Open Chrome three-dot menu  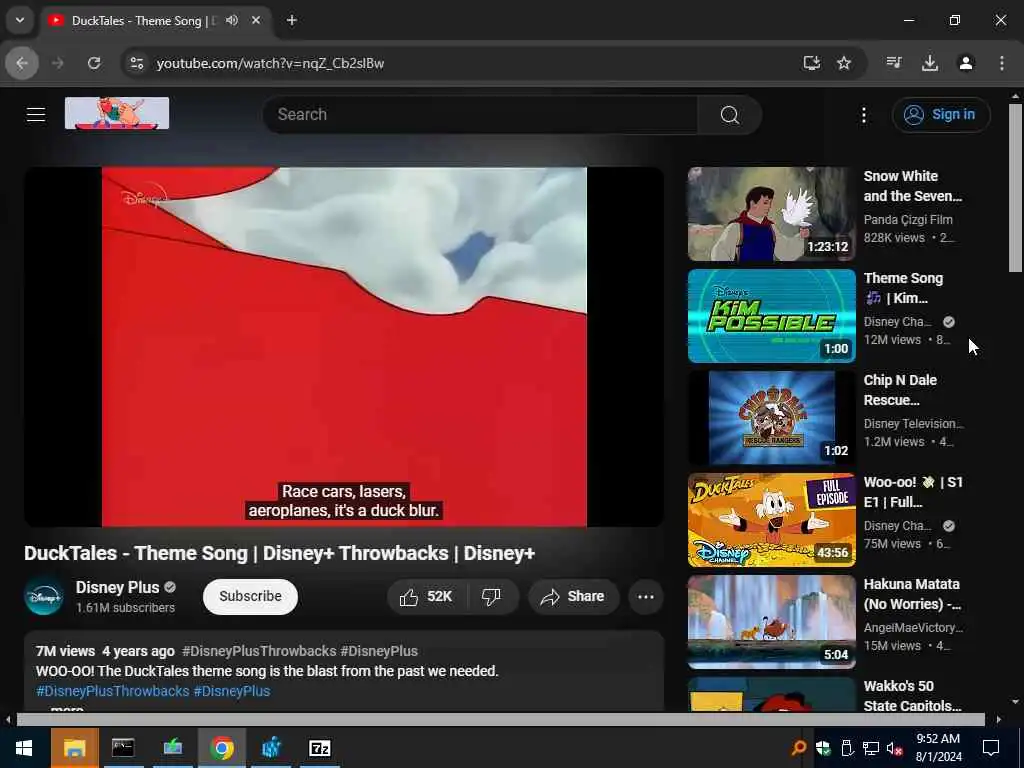tap(1002, 63)
